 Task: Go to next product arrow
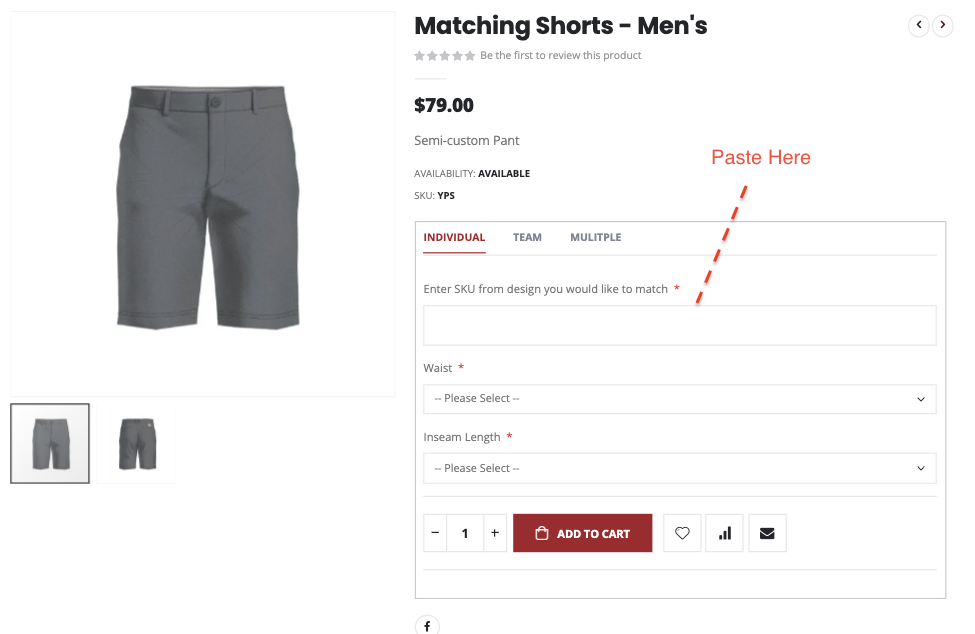pyautogui.click(x=942, y=26)
